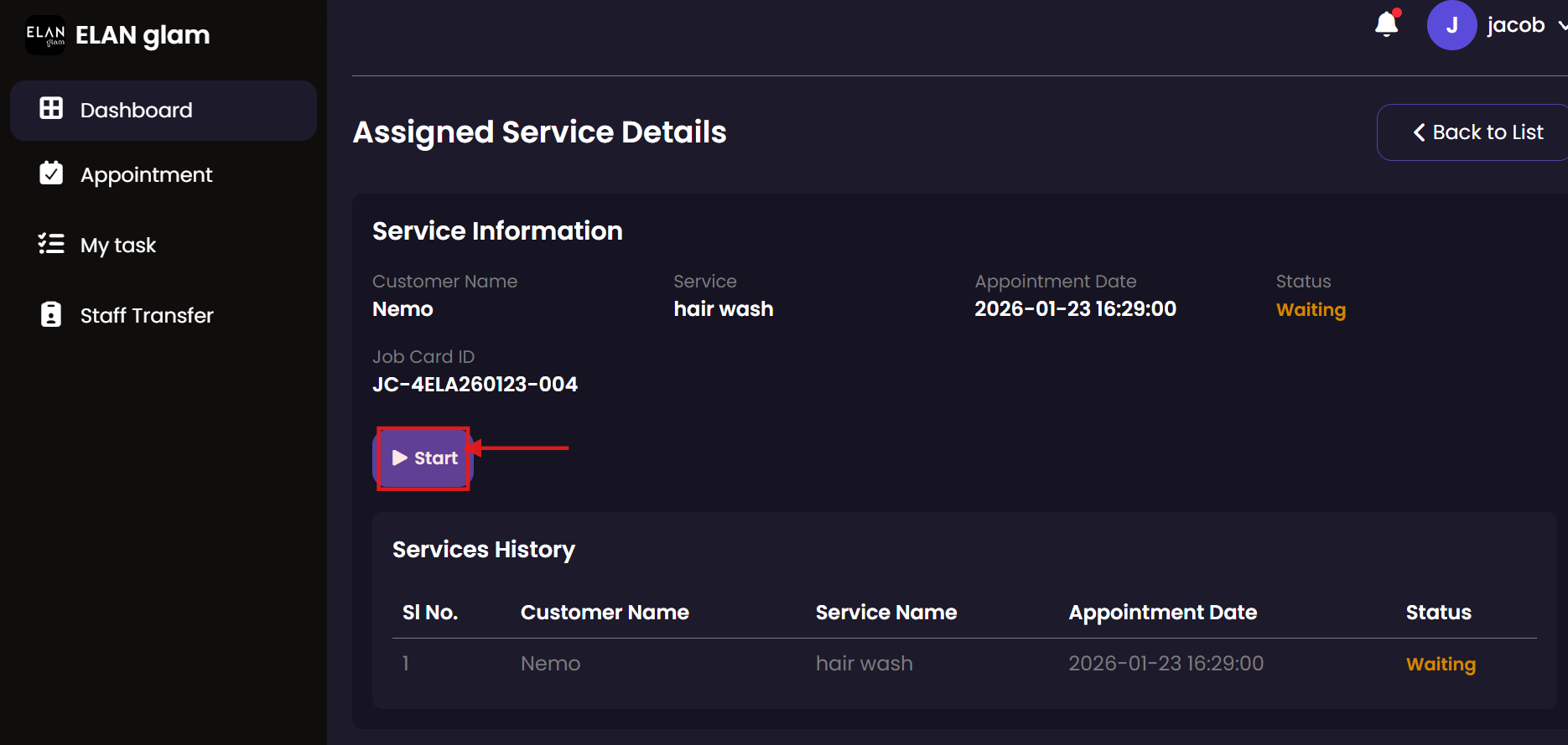Click the Start label text
Screen dimensions: 1568x745
(x=436, y=458)
